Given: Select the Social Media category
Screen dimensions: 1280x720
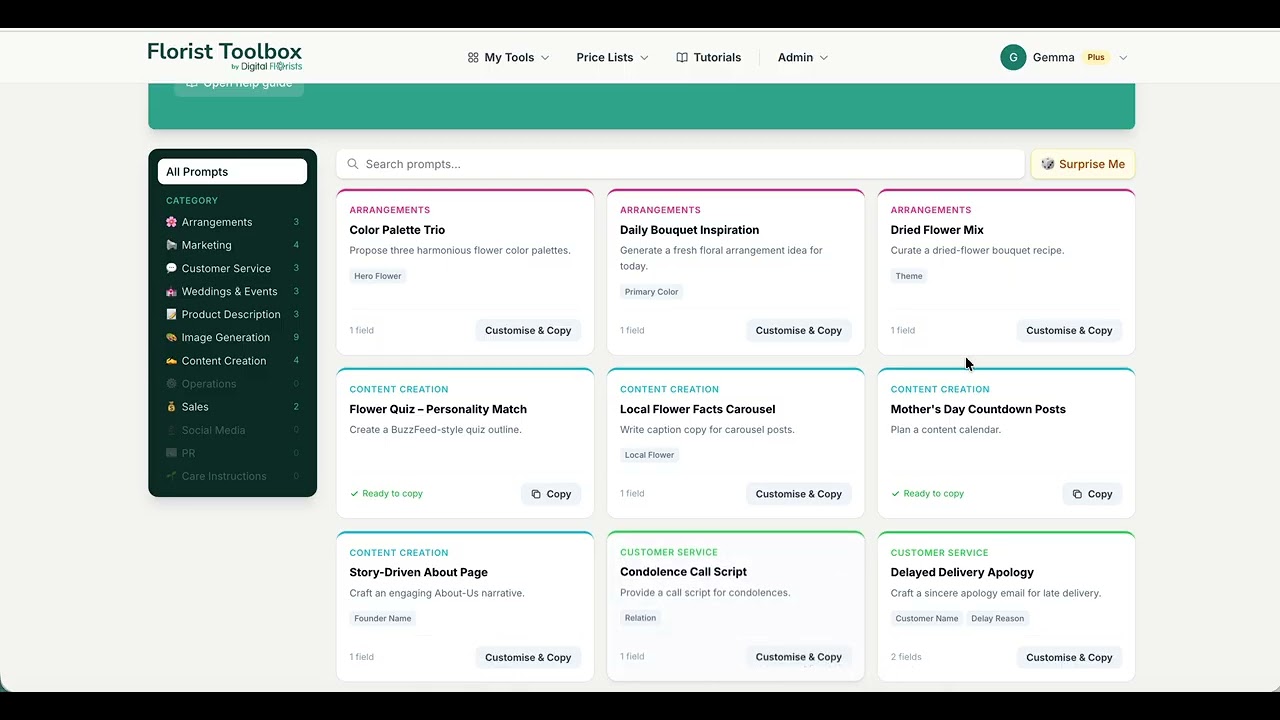Looking at the screenshot, I should pyautogui.click(x=232, y=430).
